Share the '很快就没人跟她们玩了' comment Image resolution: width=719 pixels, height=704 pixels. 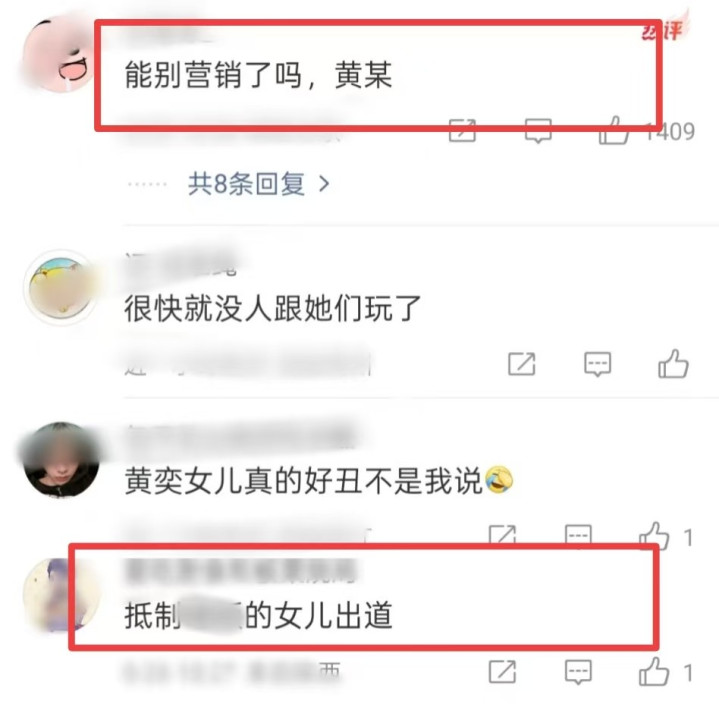click(522, 364)
